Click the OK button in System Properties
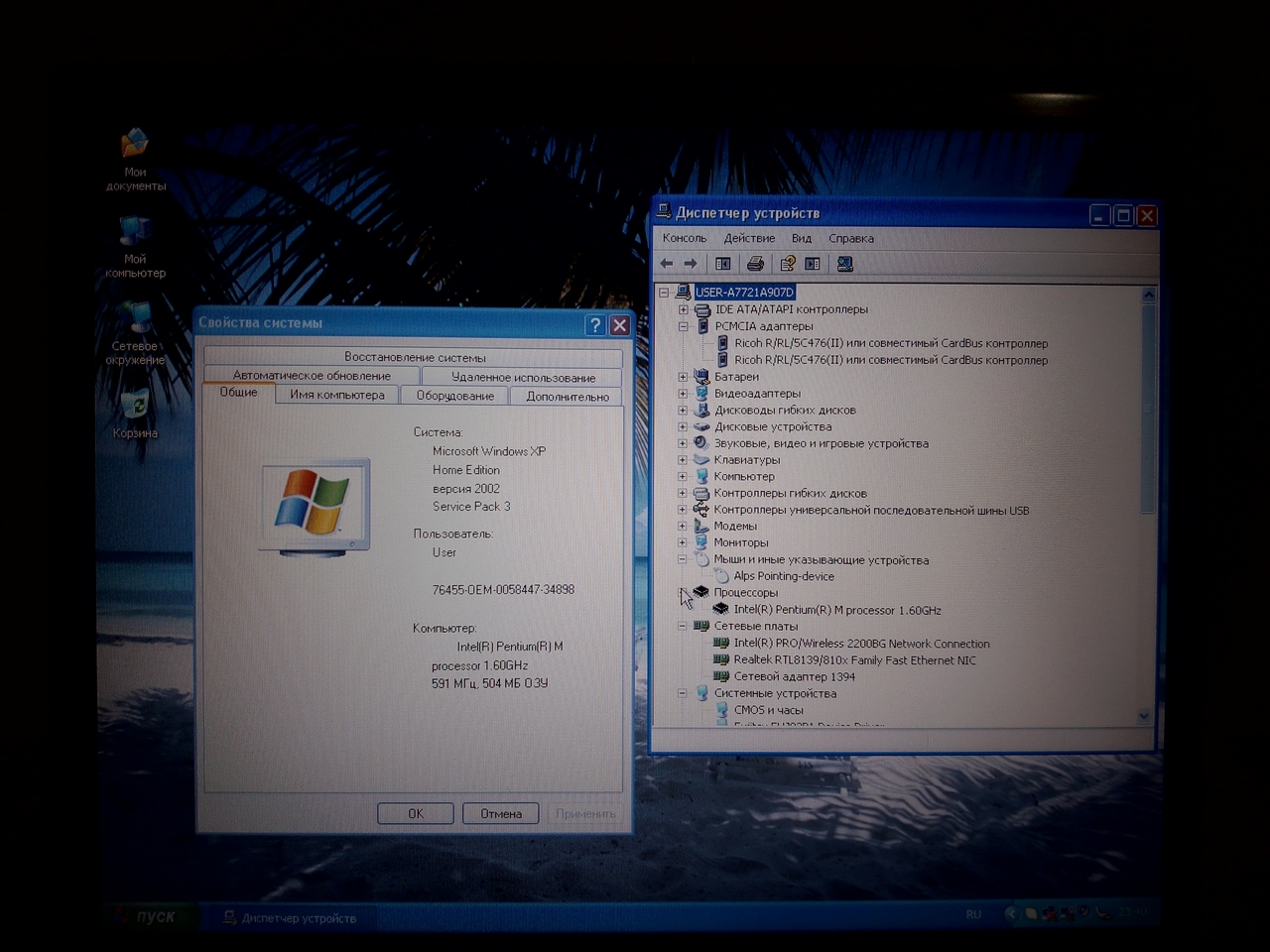 tap(415, 813)
